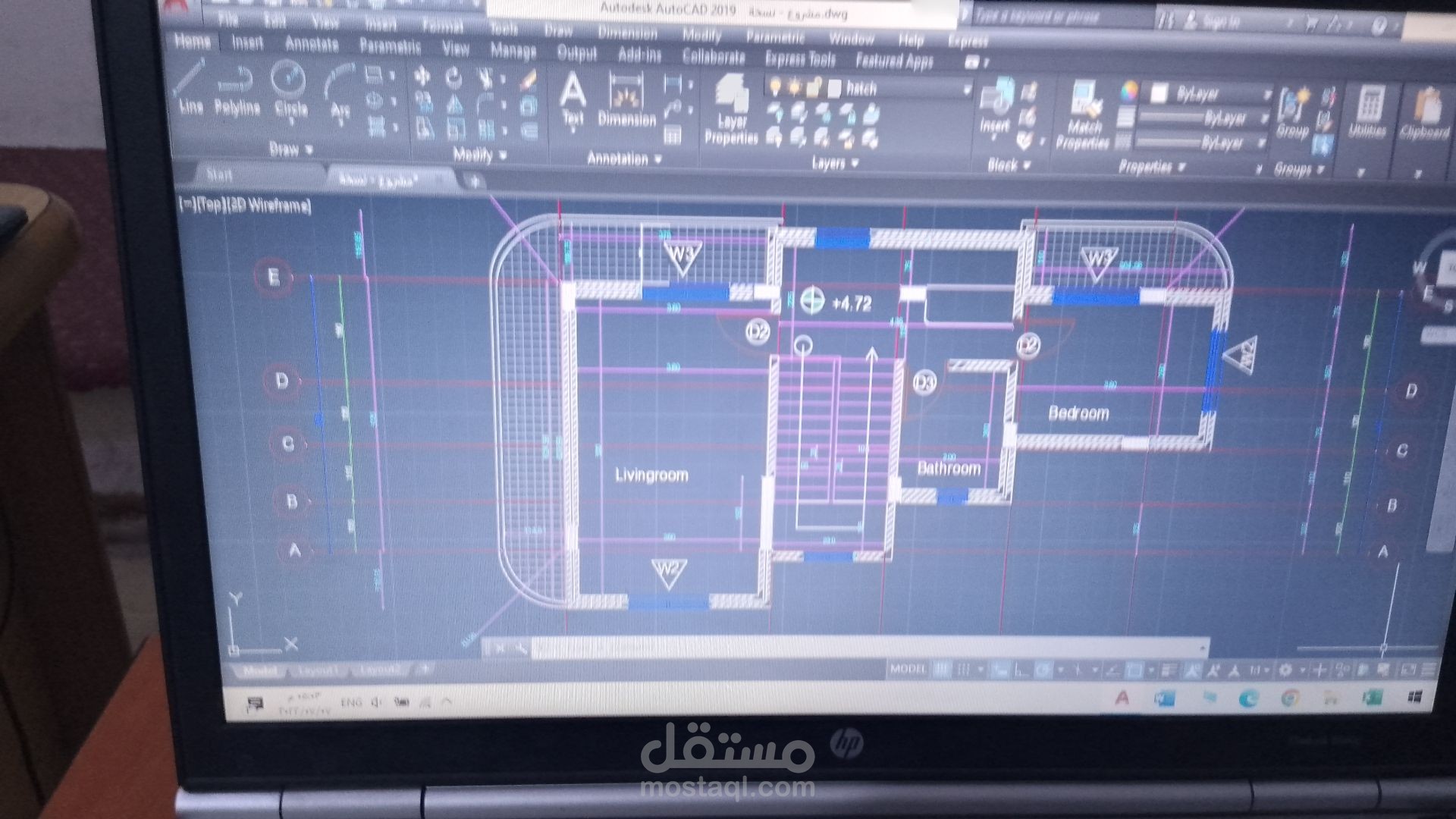The width and height of the screenshot is (1456, 819).
Task: Add a new drawing tab with plus
Action: [474, 181]
